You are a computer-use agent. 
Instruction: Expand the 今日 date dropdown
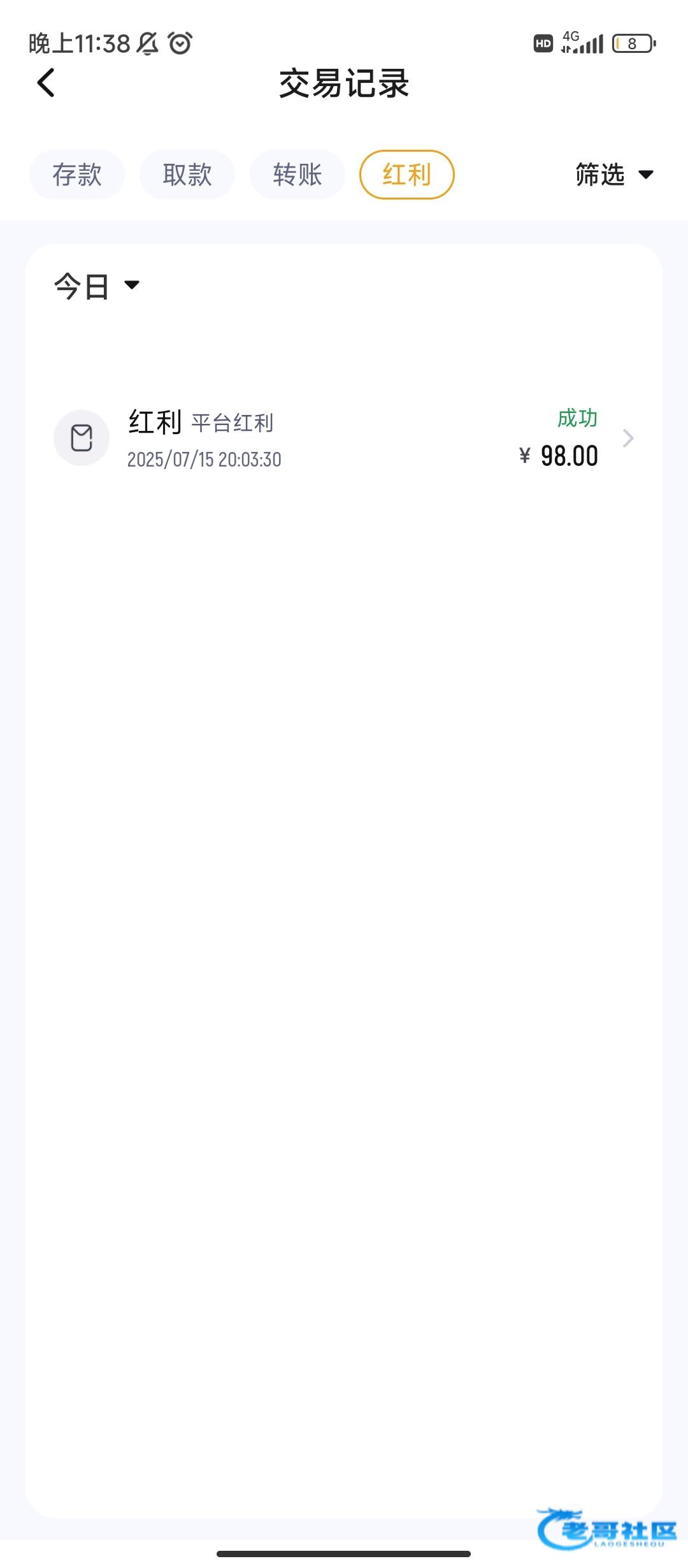(x=97, y=286)
